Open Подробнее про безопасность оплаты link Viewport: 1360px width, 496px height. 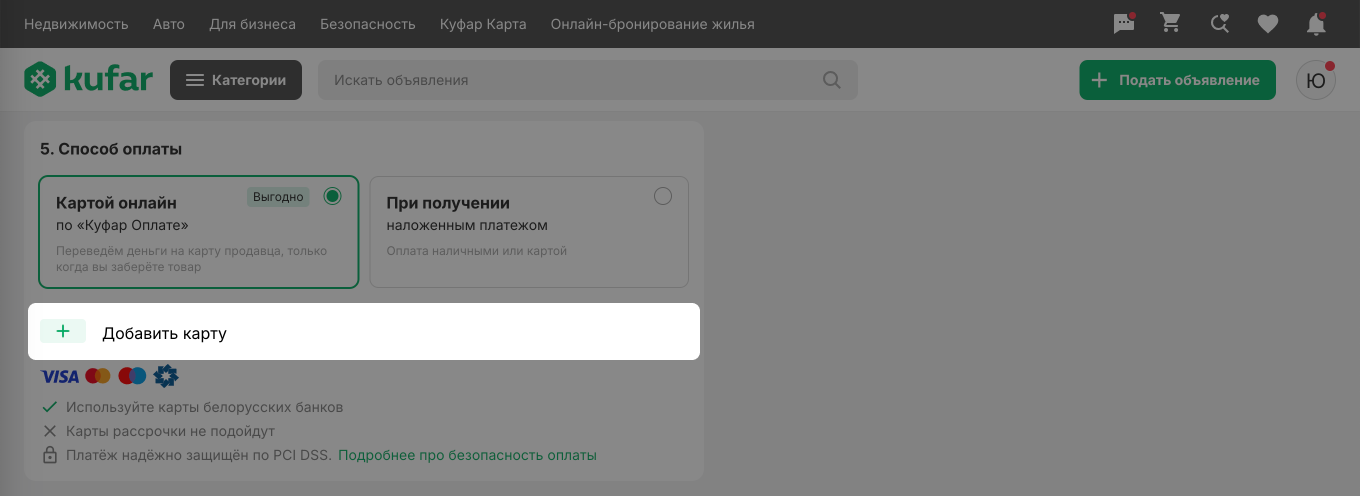[x=467, y=455]
